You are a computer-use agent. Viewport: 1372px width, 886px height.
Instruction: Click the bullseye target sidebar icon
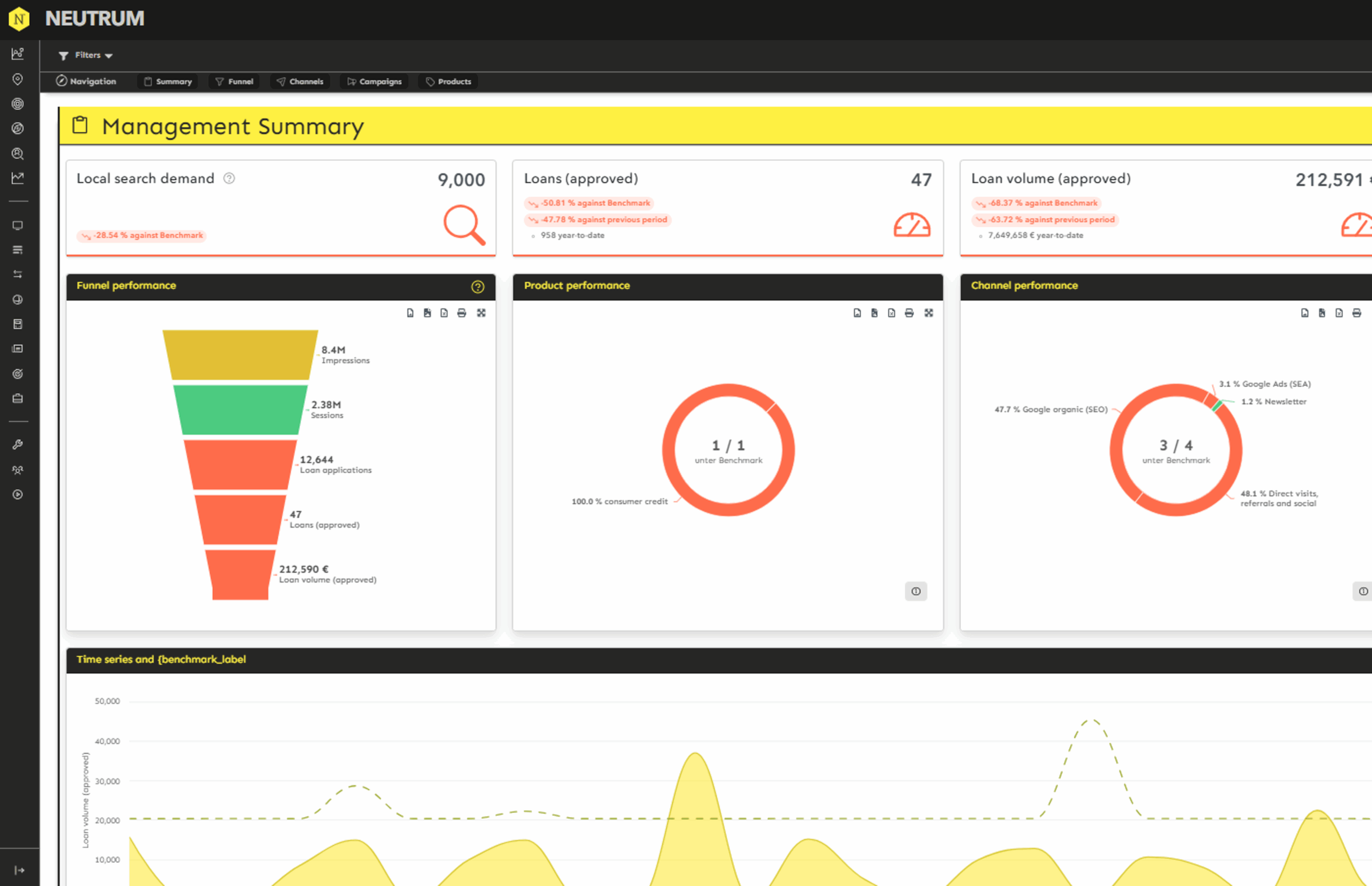tap(18, 103)
